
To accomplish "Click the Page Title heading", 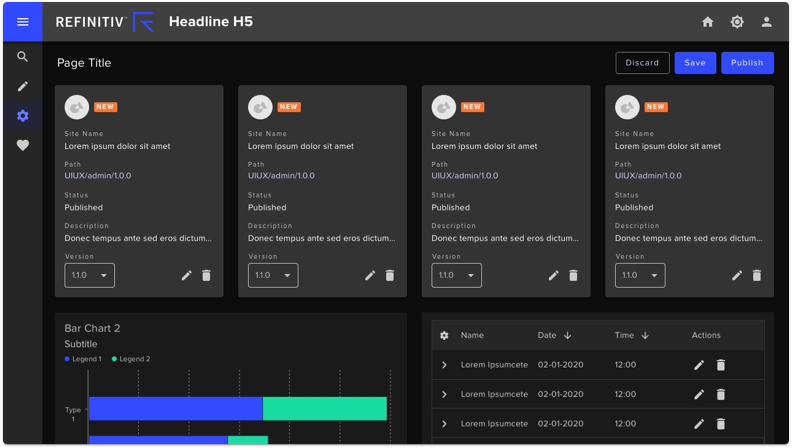I will [x=84, y=63].
